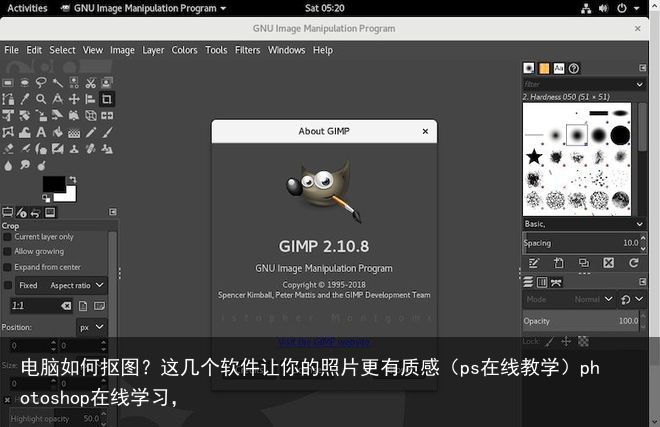Open the Filters menu
This screenshot has width=660, height=427.
click(248, 50)
